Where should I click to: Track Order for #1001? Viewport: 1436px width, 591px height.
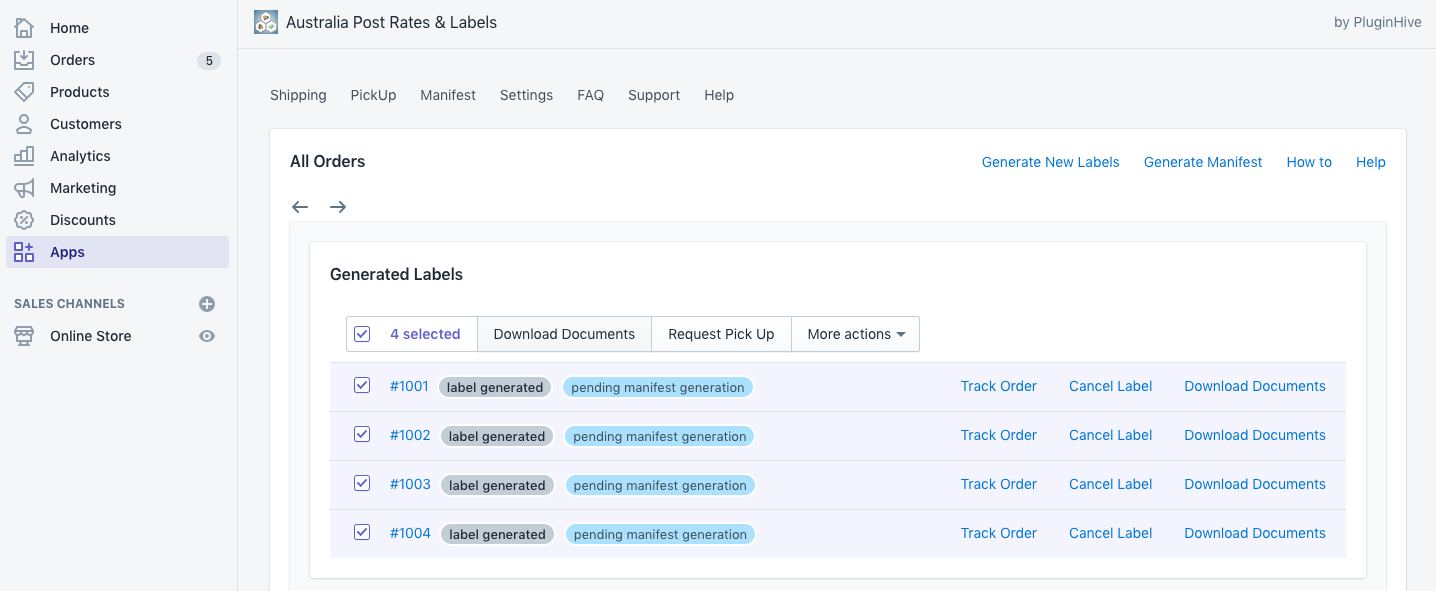(x=998, y=386)
